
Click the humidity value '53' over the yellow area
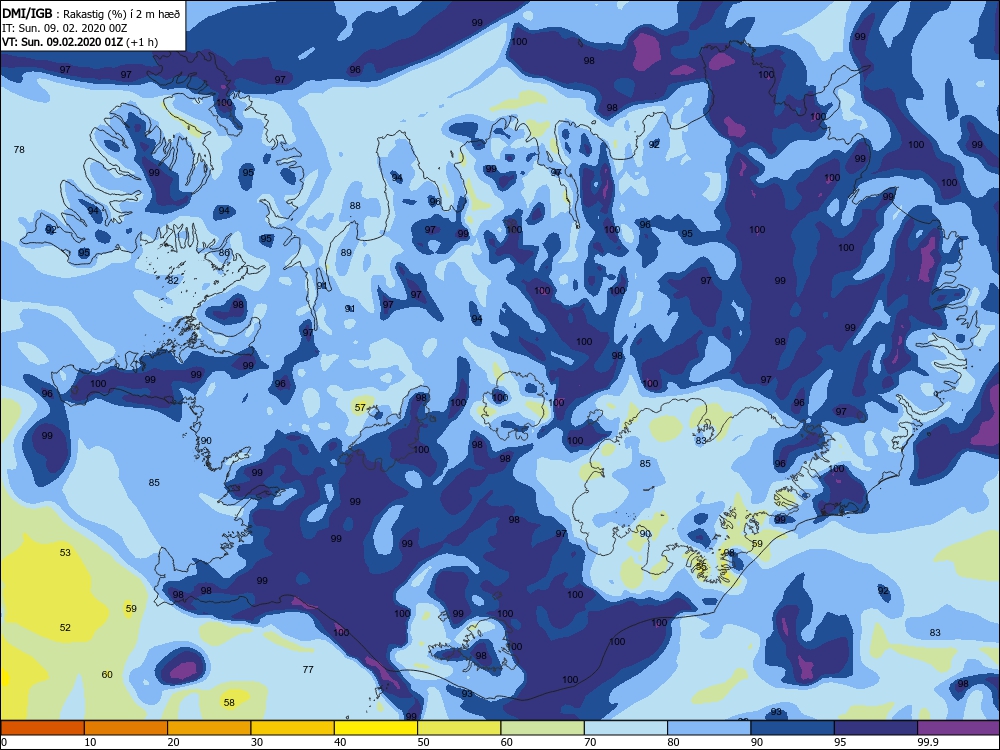(x=65, y=552)
